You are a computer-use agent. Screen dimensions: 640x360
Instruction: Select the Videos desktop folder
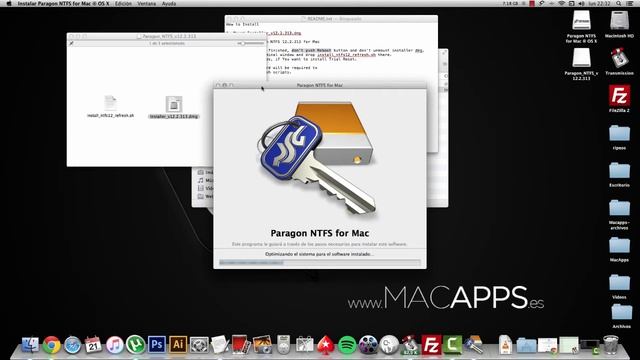click(x=619, y=283)
